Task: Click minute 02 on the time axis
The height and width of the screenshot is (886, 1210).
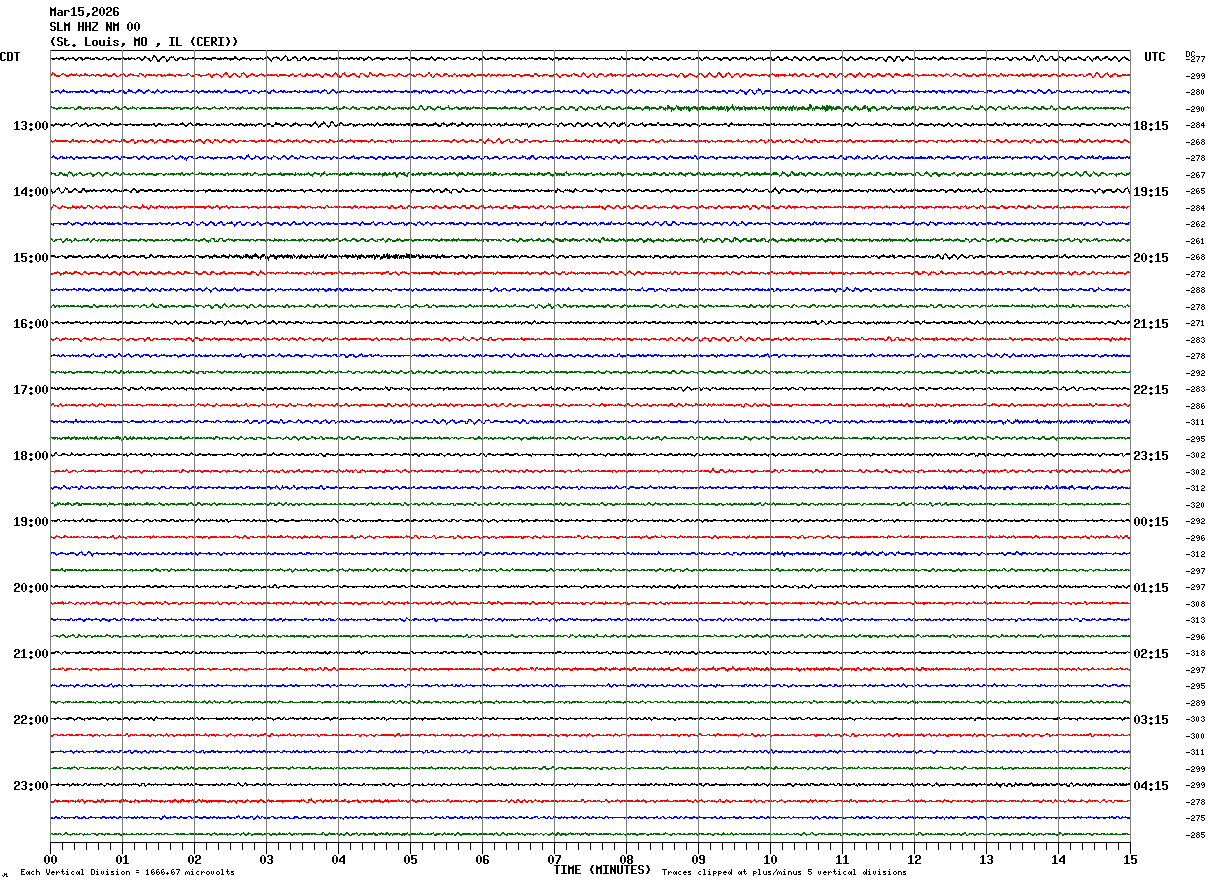Action: pyautogui.click(x=194, y=860)
